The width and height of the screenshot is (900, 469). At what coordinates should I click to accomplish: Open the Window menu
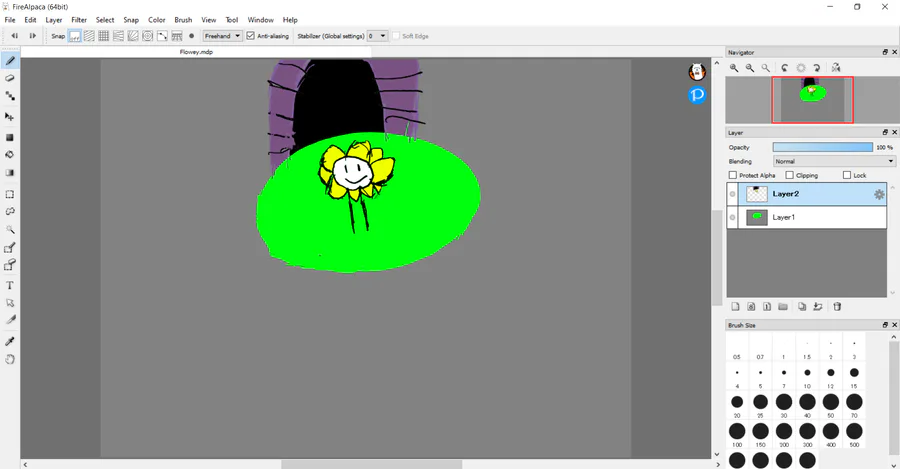point(261,20)
